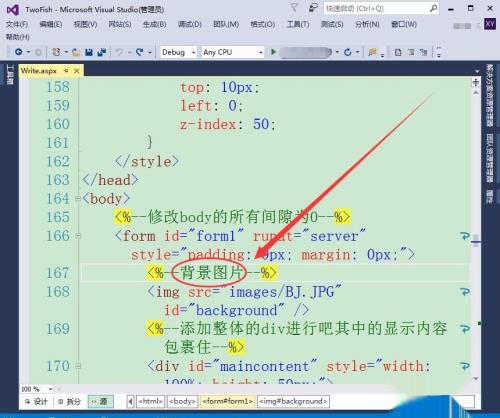Pin the Write.aspx tab
The width and height of the screenshot is (500, 418).
point(66,71)
